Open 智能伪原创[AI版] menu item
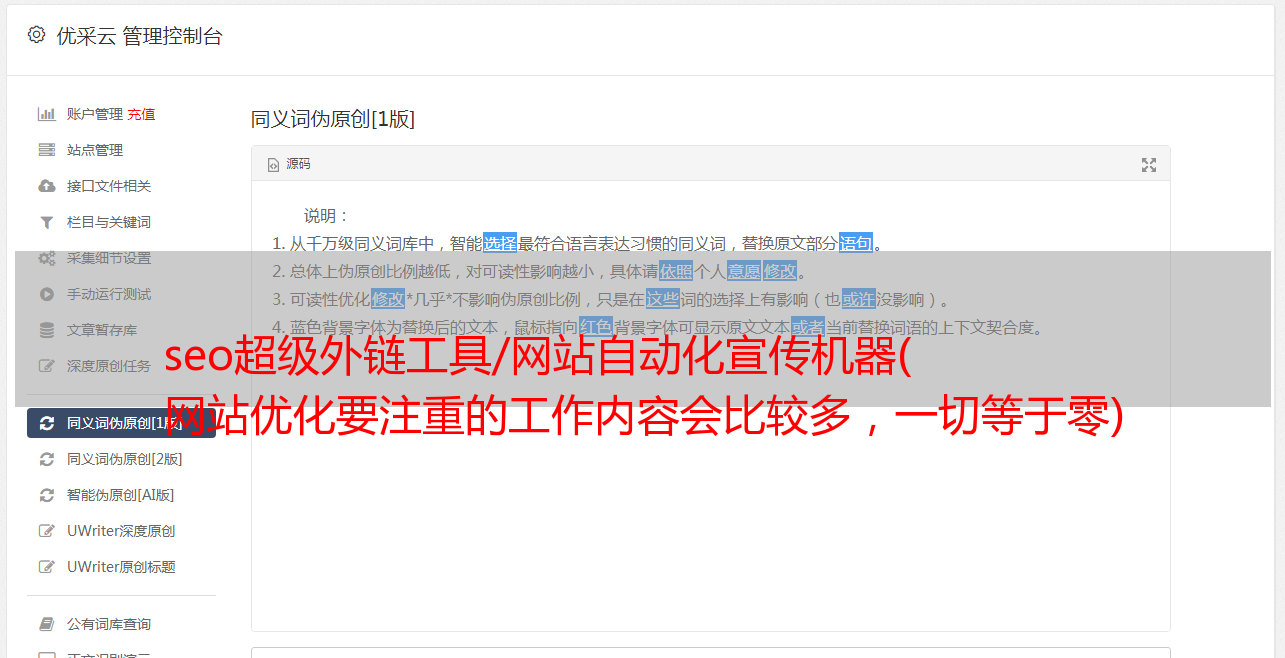Viewport: 1285px width, 658px height. 121,495
